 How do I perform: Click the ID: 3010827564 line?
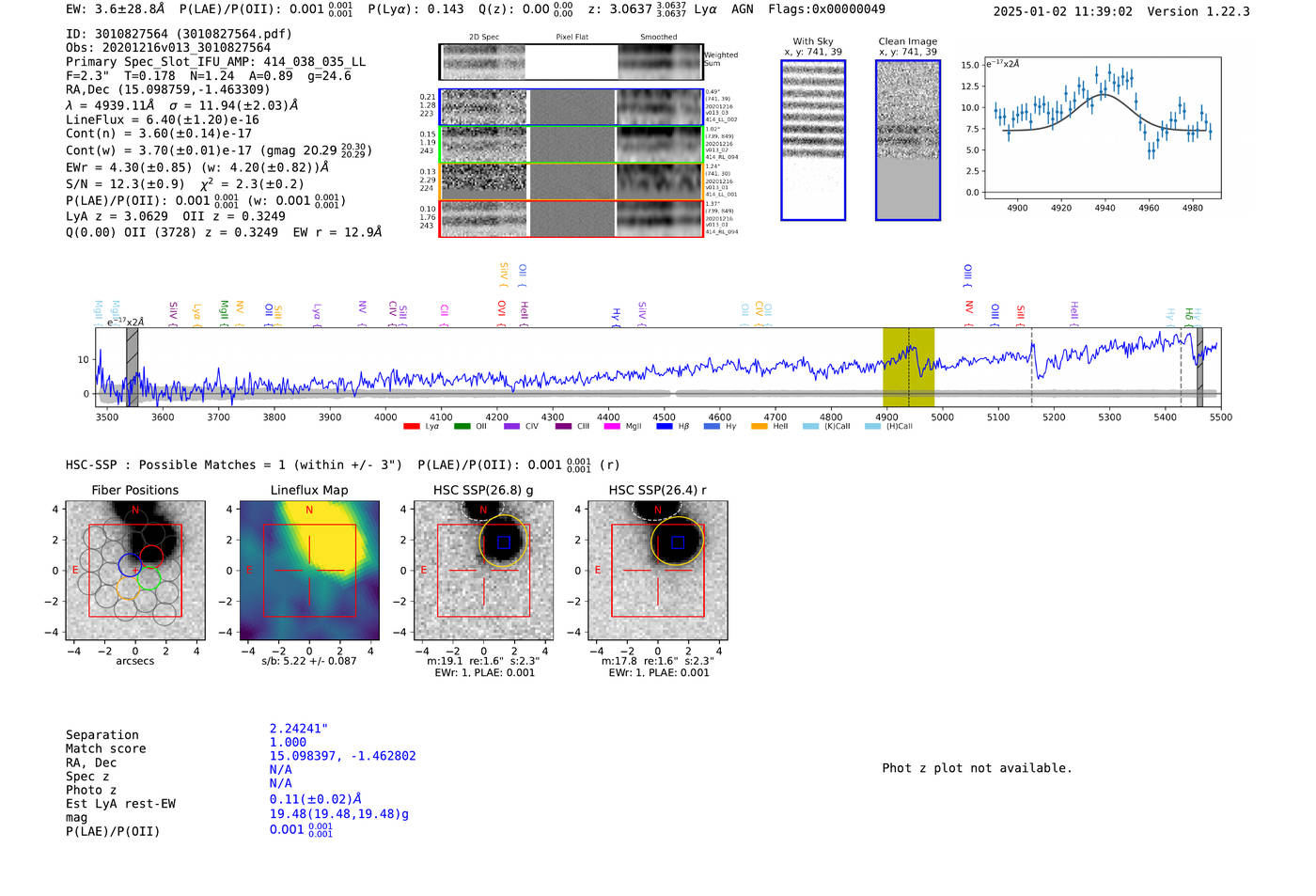(x=180, y=34)
